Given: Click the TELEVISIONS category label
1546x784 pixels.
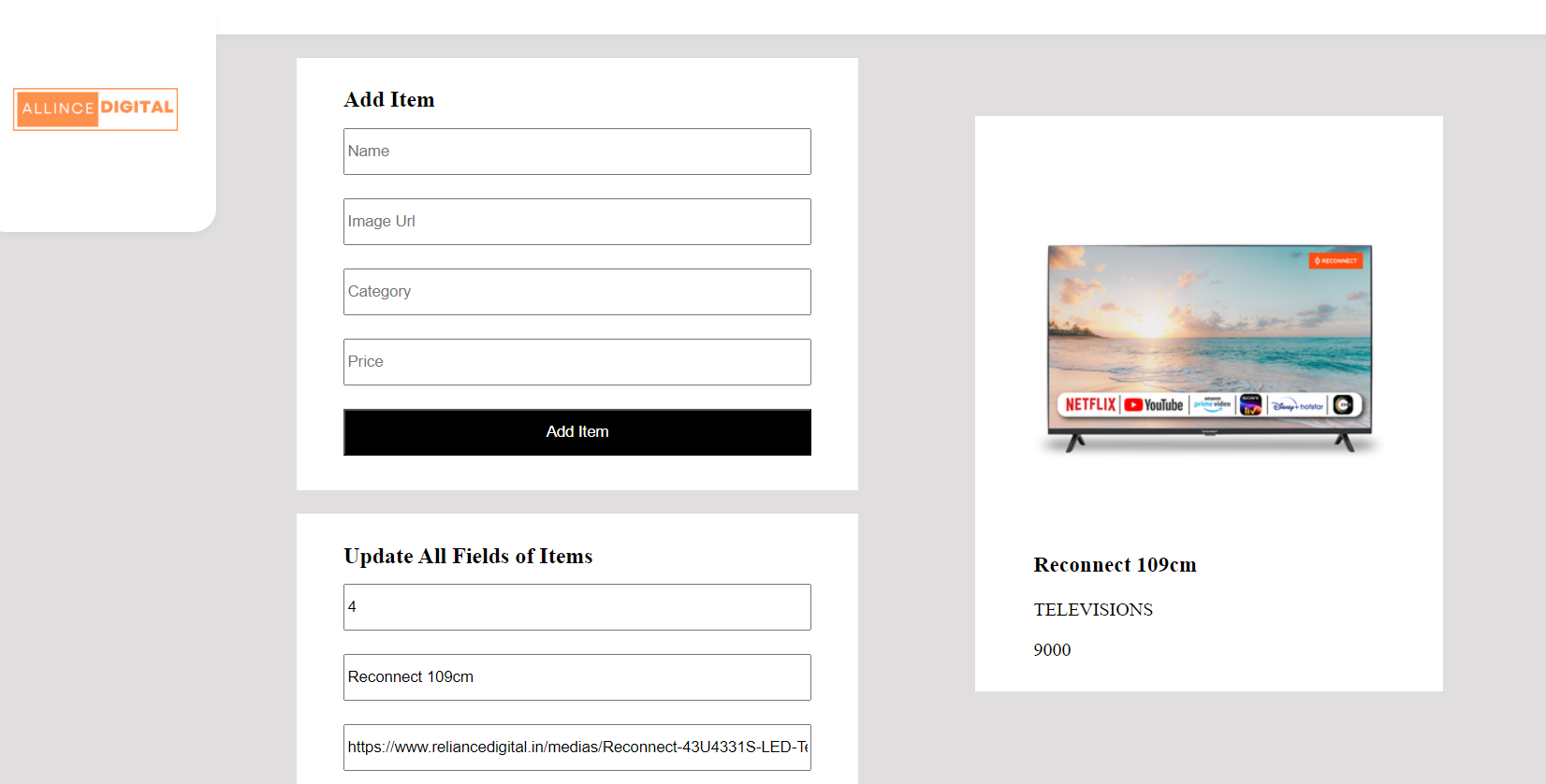Looking at the screenshot, I should tap(1093, 610).
